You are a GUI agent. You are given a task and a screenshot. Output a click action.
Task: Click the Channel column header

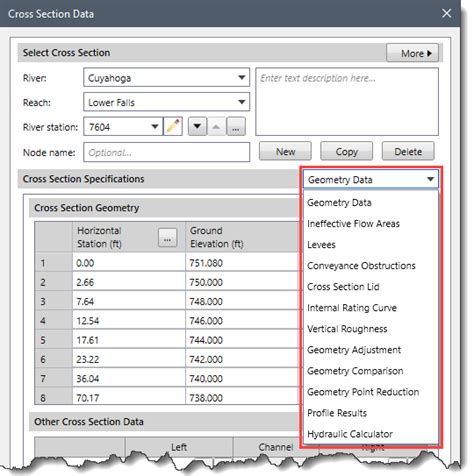click(276, 447)
